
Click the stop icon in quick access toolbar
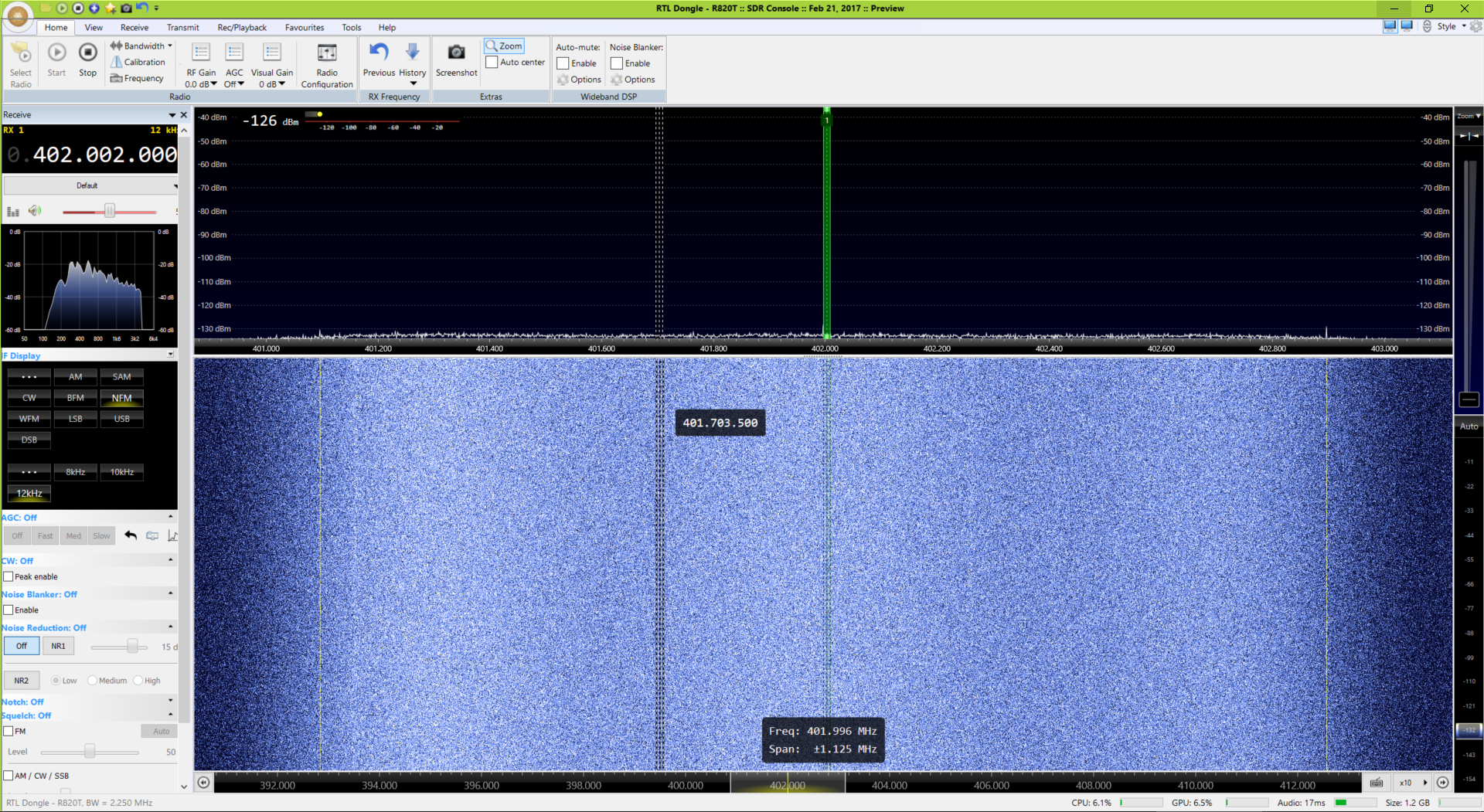point(78,8)
